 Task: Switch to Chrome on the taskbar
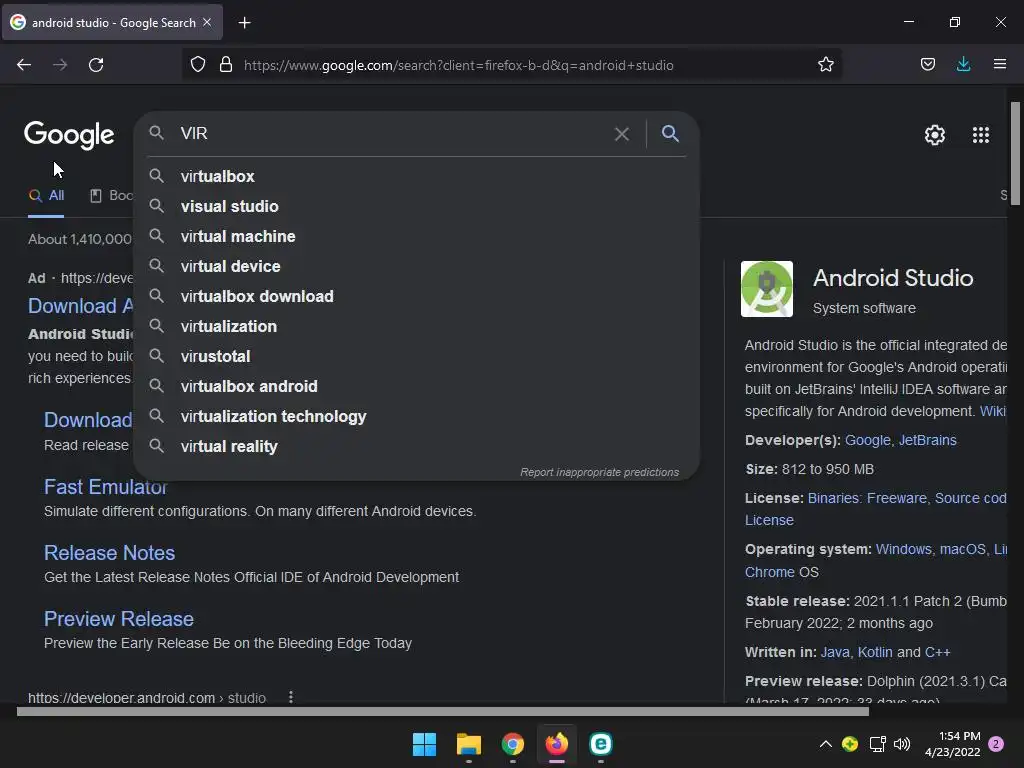click(x=513, y=744)
